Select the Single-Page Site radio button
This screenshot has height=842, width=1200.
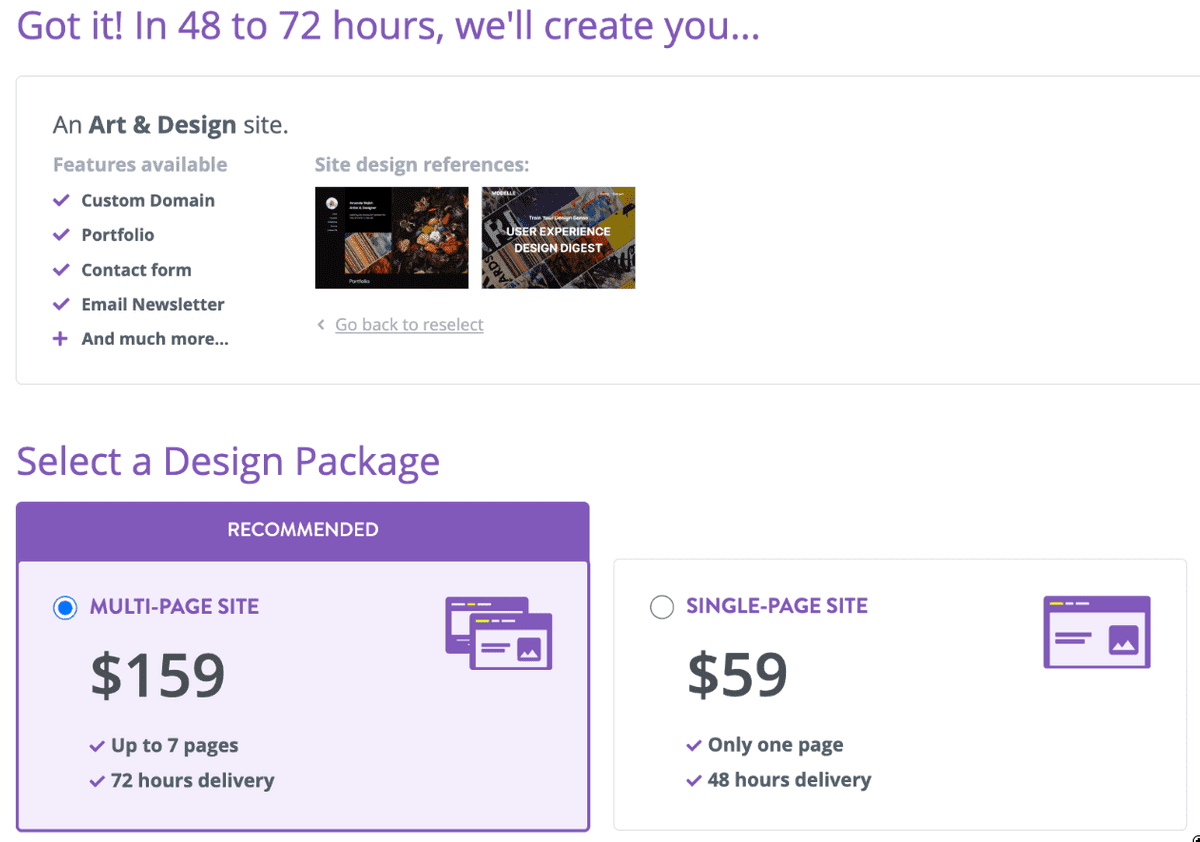662,607
